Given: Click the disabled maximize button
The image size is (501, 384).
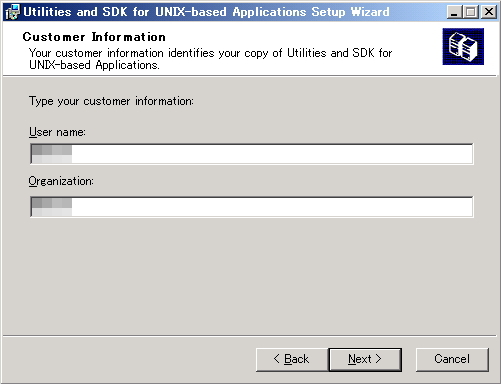Looking at the screenshot, I should 471,12.
